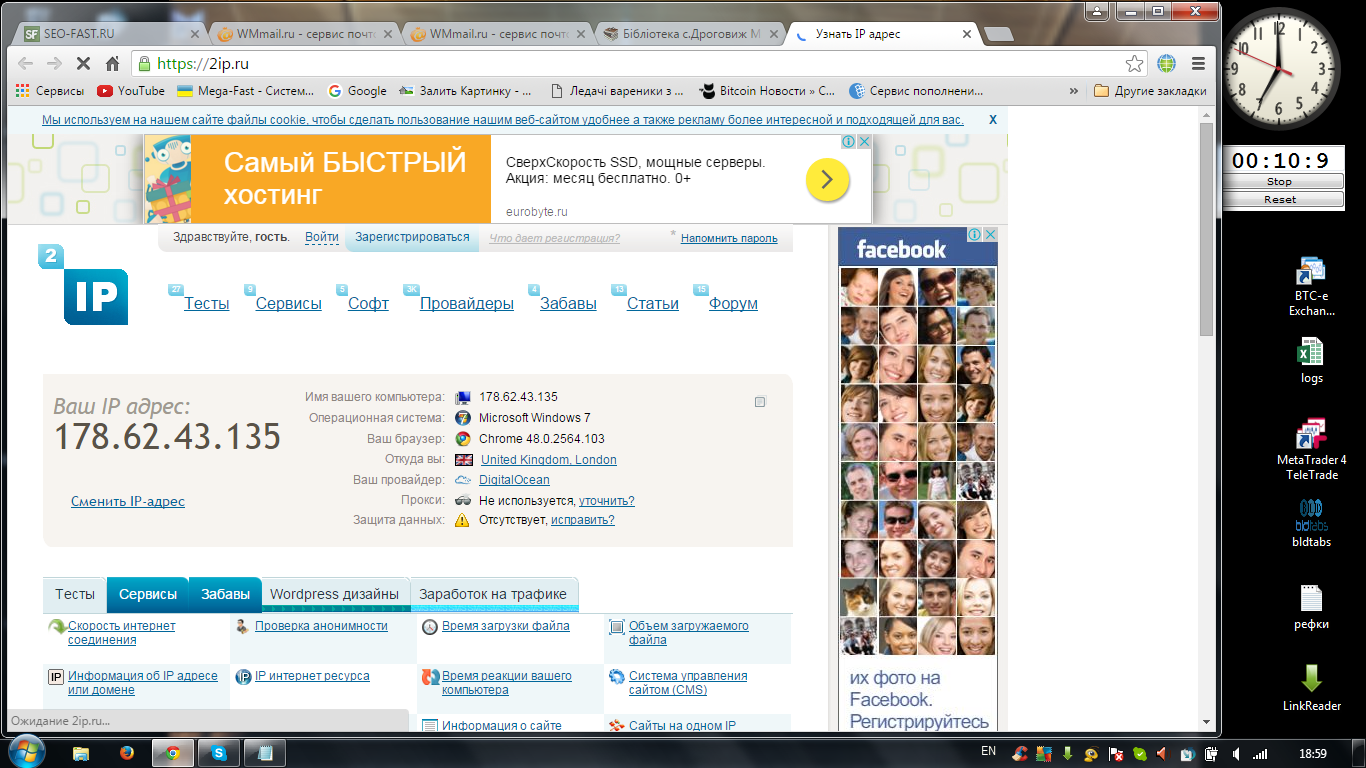1366x768 pixels.
Task: Select the Wordpress дизайны tab
Action: 334,594
